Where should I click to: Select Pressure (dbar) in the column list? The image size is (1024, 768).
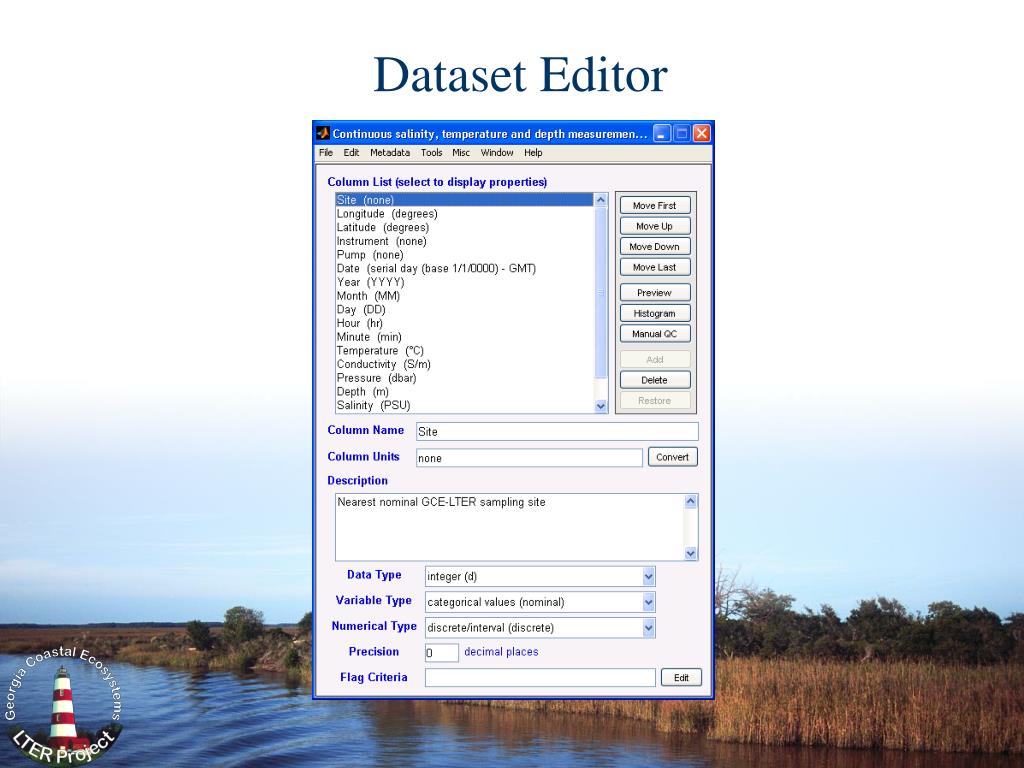464,378
